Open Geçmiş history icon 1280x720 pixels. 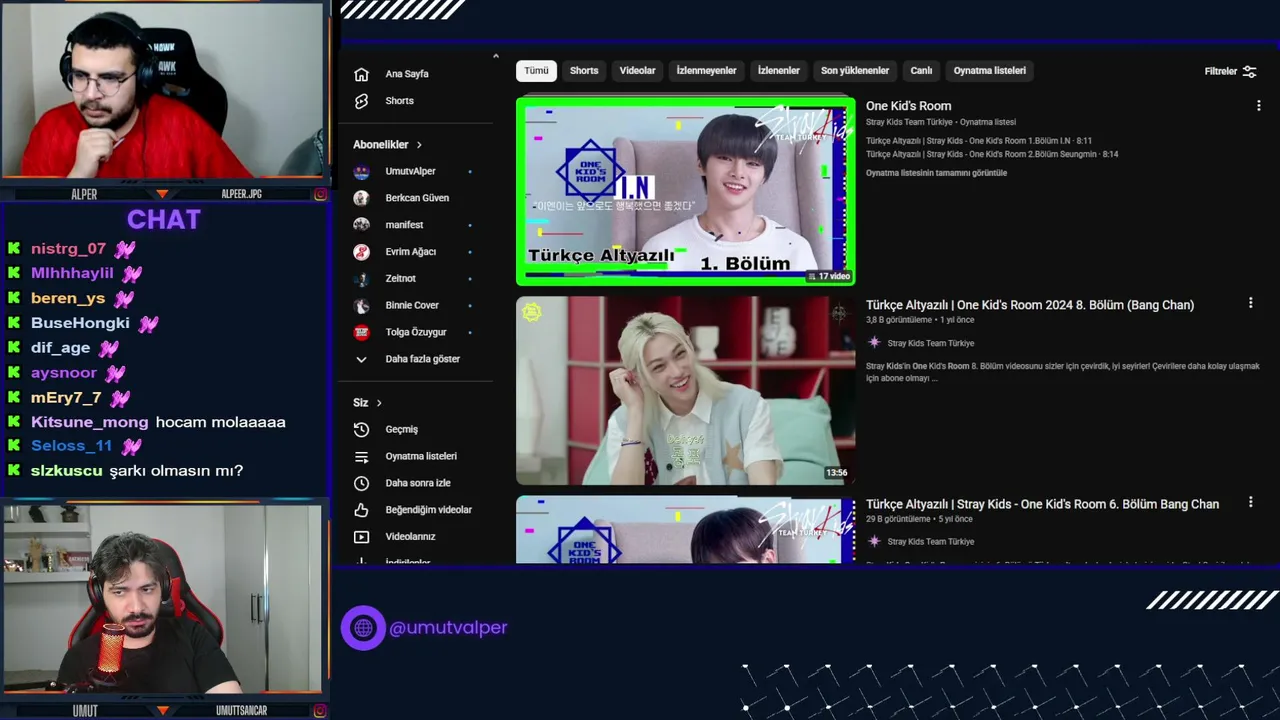click(x=361, y=429)
